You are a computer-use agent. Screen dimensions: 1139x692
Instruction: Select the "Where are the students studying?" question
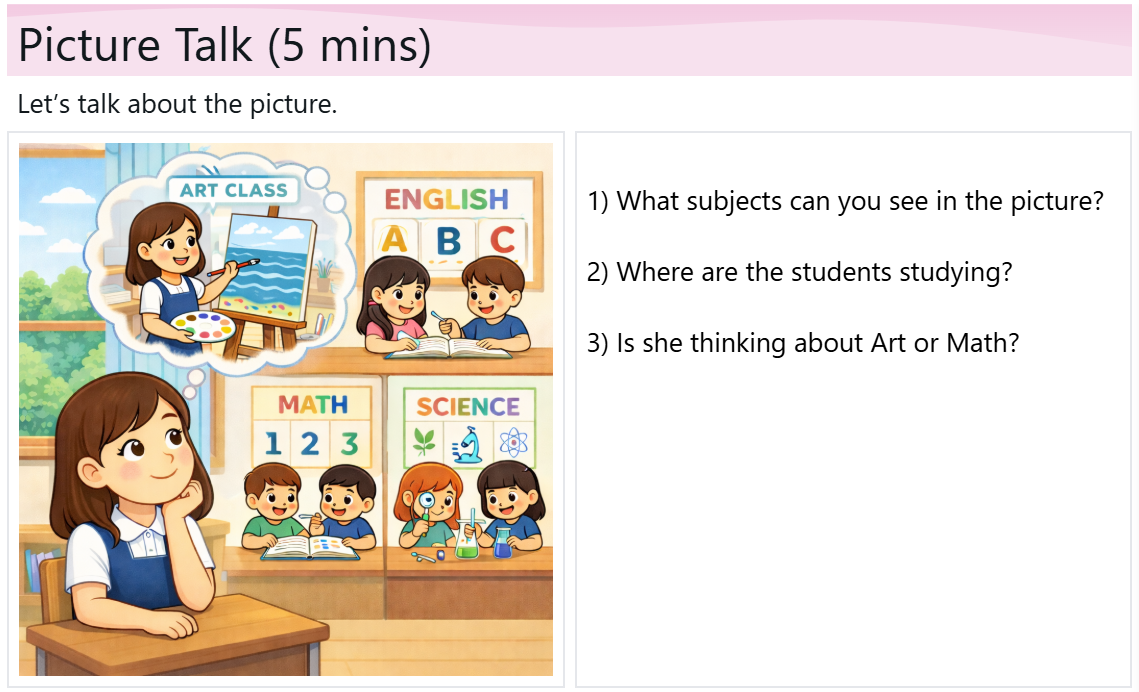(799, 272)
